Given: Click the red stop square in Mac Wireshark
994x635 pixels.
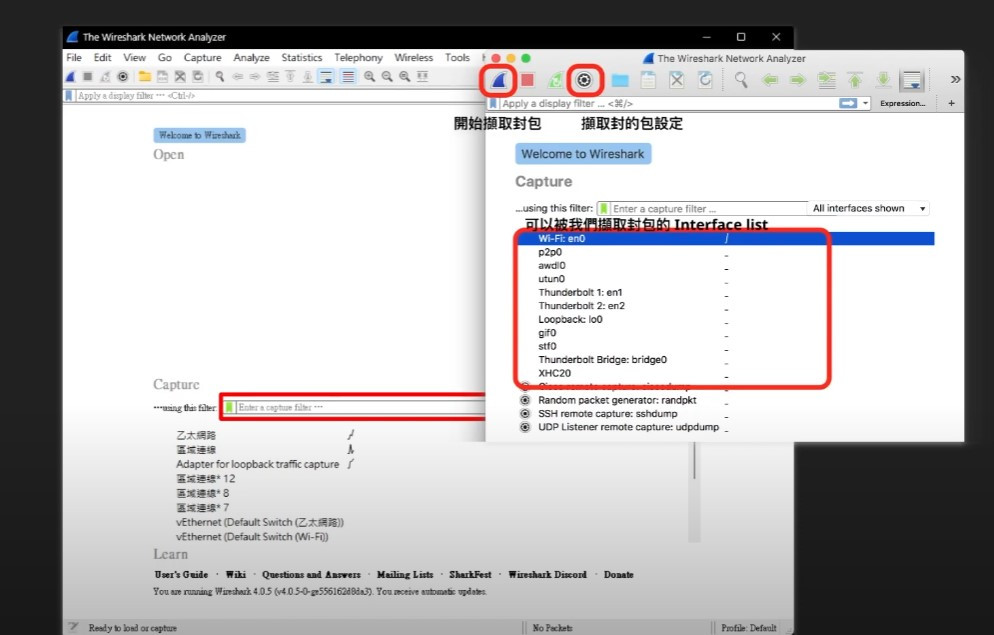Looking at the screenshot, I should [x=527, y=80].
